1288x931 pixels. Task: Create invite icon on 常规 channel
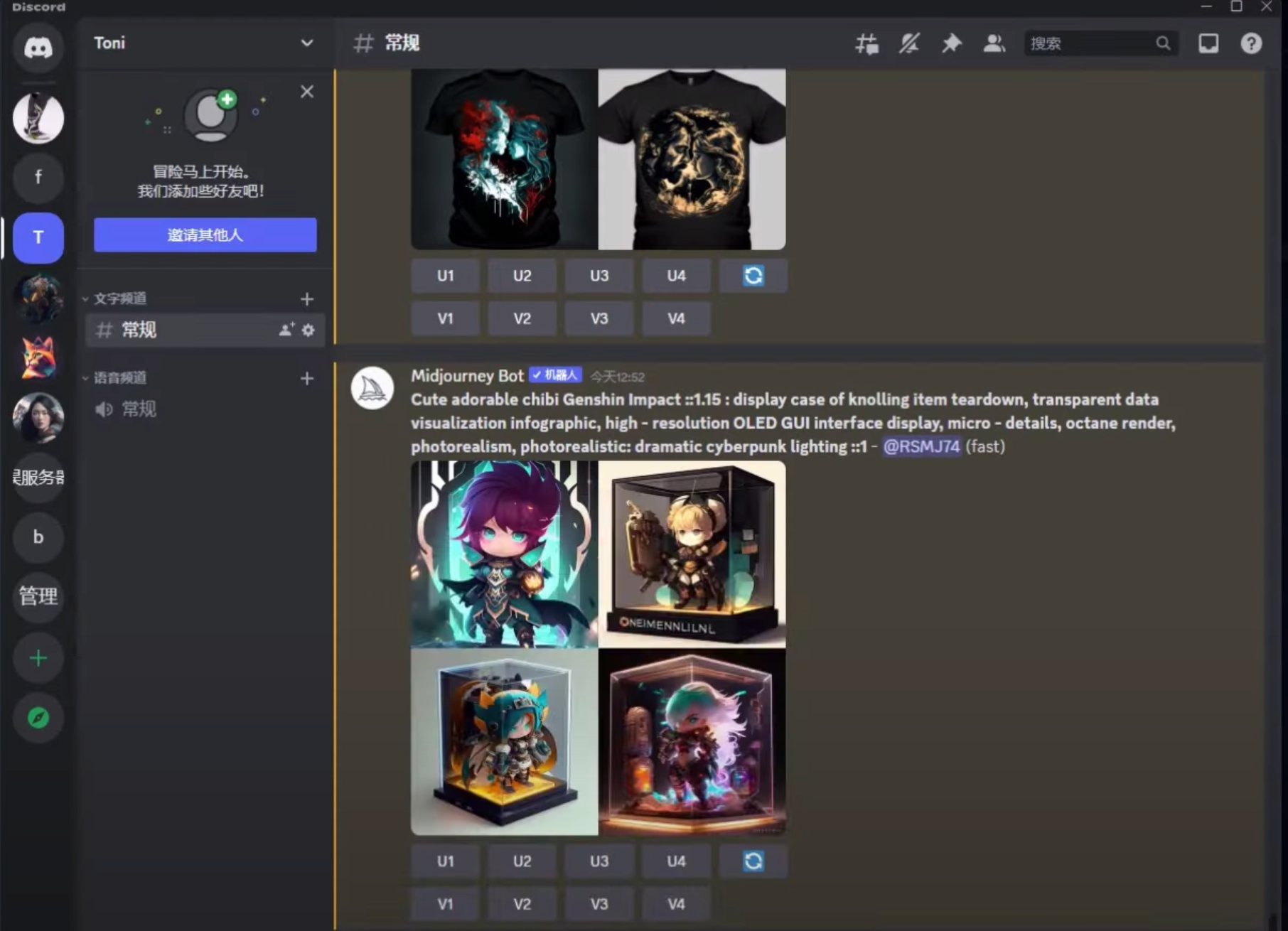point(286,330)
